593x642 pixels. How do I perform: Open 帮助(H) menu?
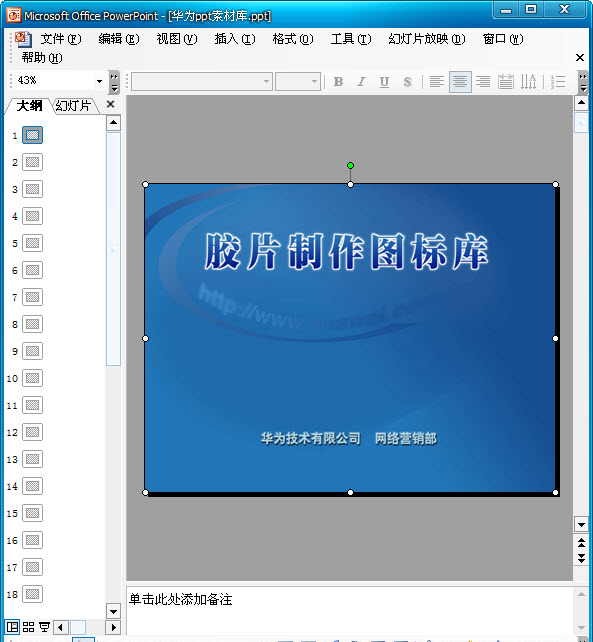click(x=42, y=58)
